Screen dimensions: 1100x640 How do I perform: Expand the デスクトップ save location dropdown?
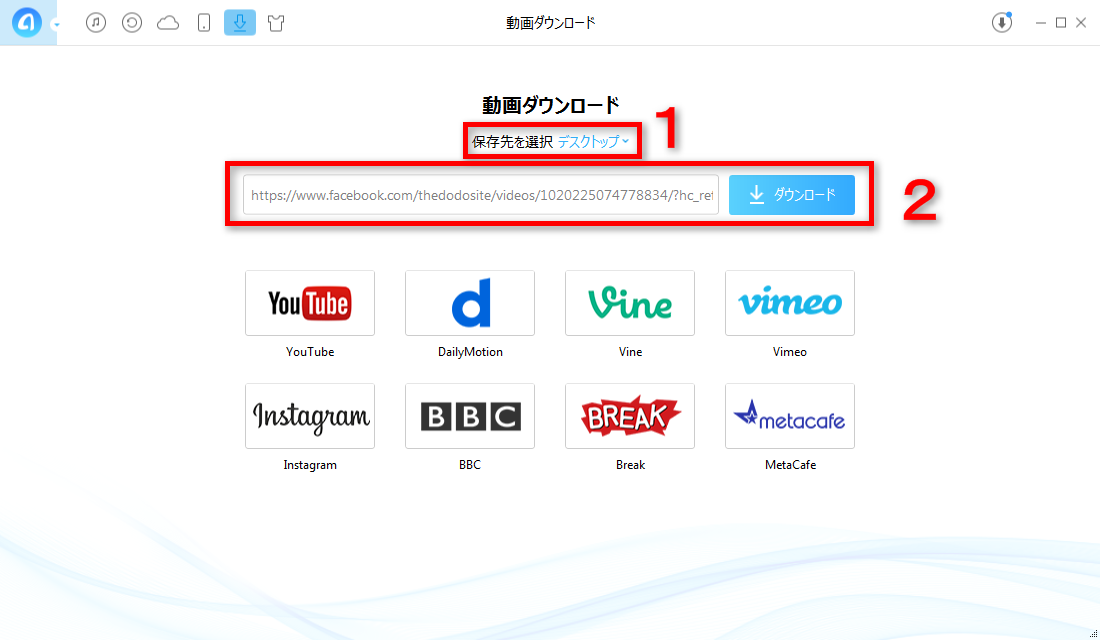pos(593,142)
